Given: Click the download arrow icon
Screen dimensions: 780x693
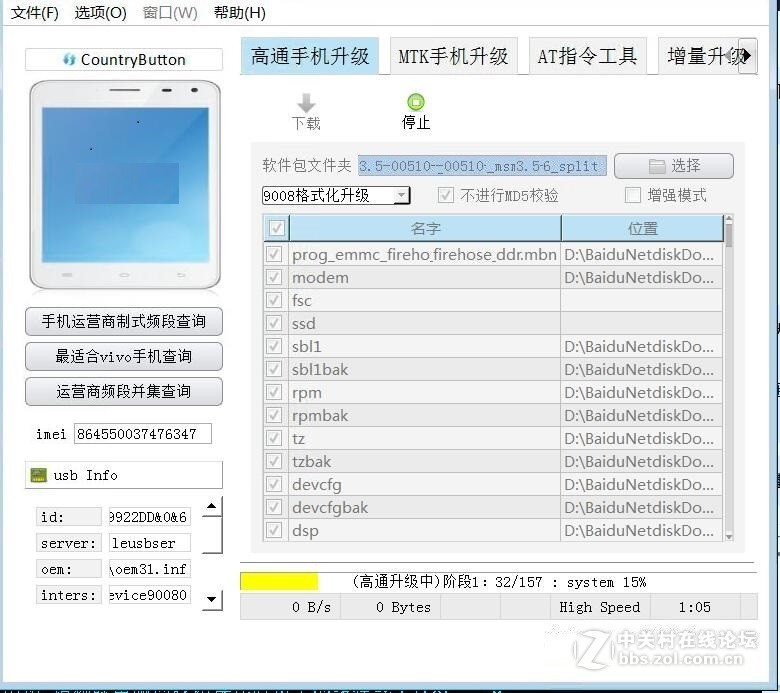Looking at the screenshot, I should click(x=306, y=103).
